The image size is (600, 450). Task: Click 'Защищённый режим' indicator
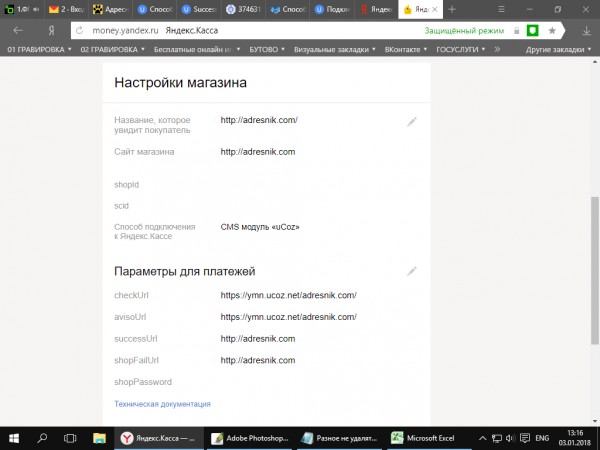pyautogui.click(x=464, y=31)
